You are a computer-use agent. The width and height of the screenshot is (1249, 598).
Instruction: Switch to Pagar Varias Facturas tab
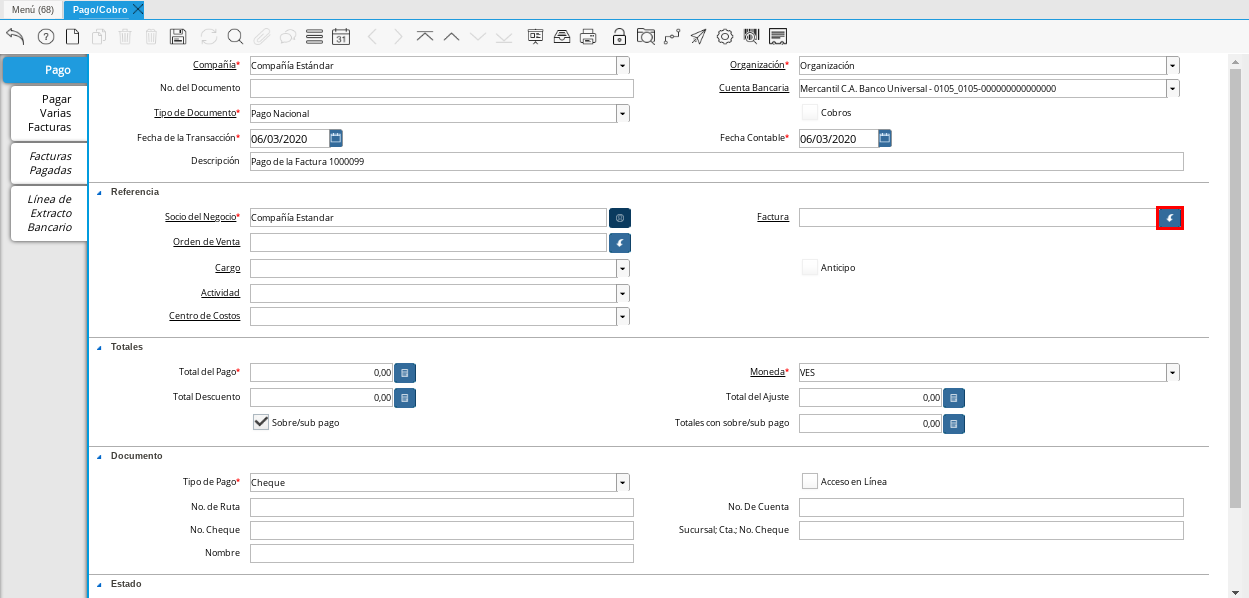(49, 113)
